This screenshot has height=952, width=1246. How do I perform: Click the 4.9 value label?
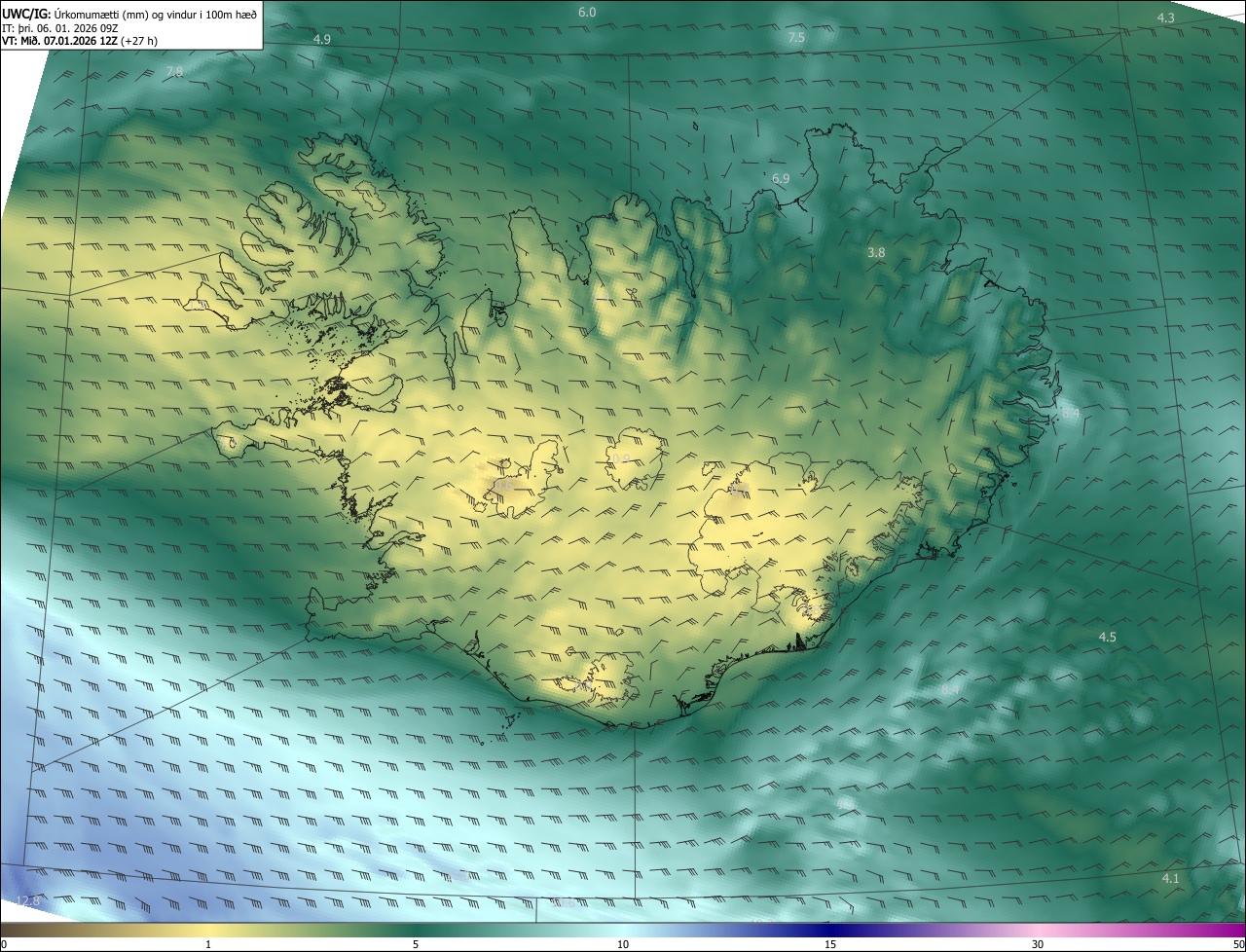pyautogui.click(x=322, y=39)
